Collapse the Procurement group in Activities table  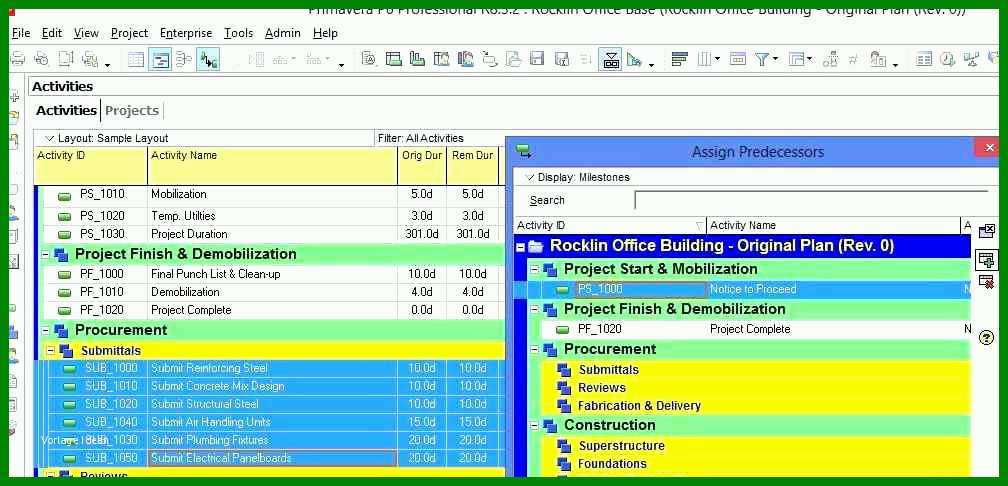[45, 330]
